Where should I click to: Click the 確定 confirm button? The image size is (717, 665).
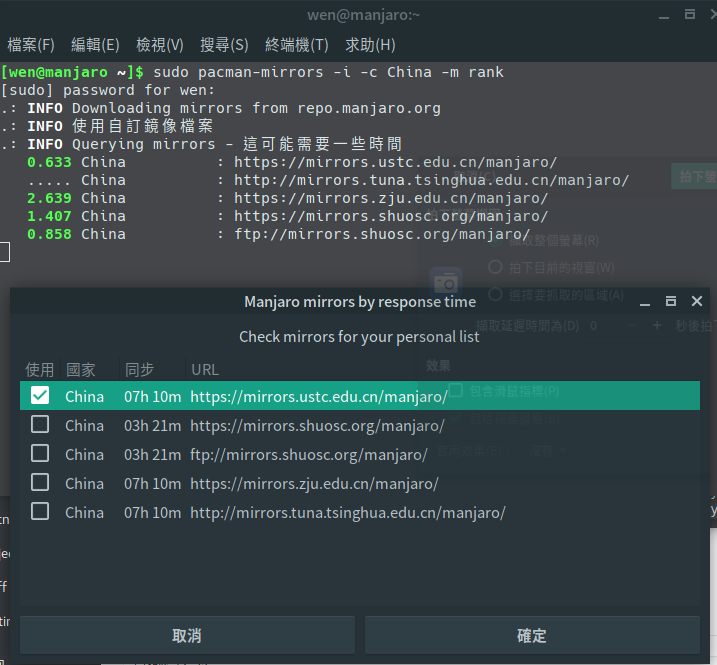532,635
